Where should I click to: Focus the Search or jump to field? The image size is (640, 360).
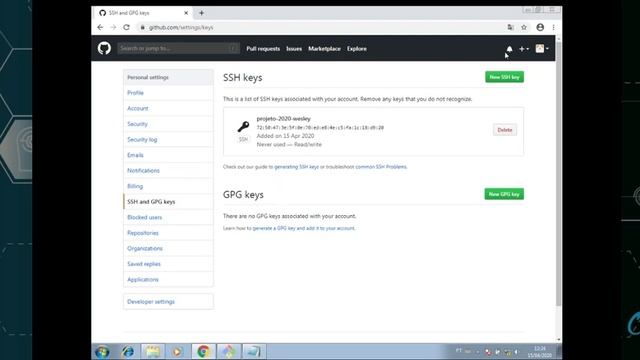[178, 49]
